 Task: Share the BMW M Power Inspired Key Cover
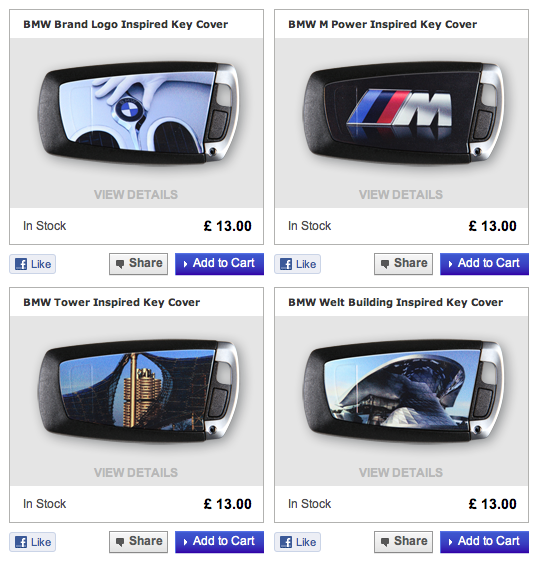pos(404,264)
